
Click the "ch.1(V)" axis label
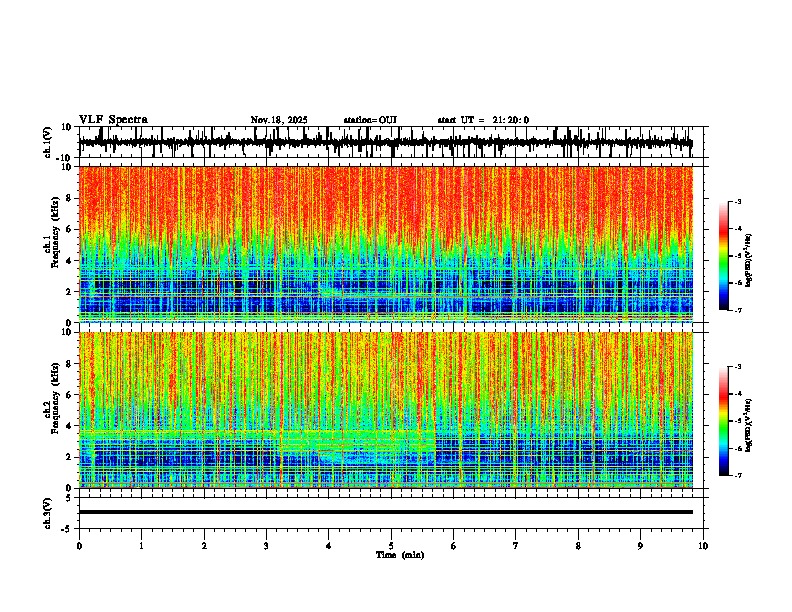(48, 142)
